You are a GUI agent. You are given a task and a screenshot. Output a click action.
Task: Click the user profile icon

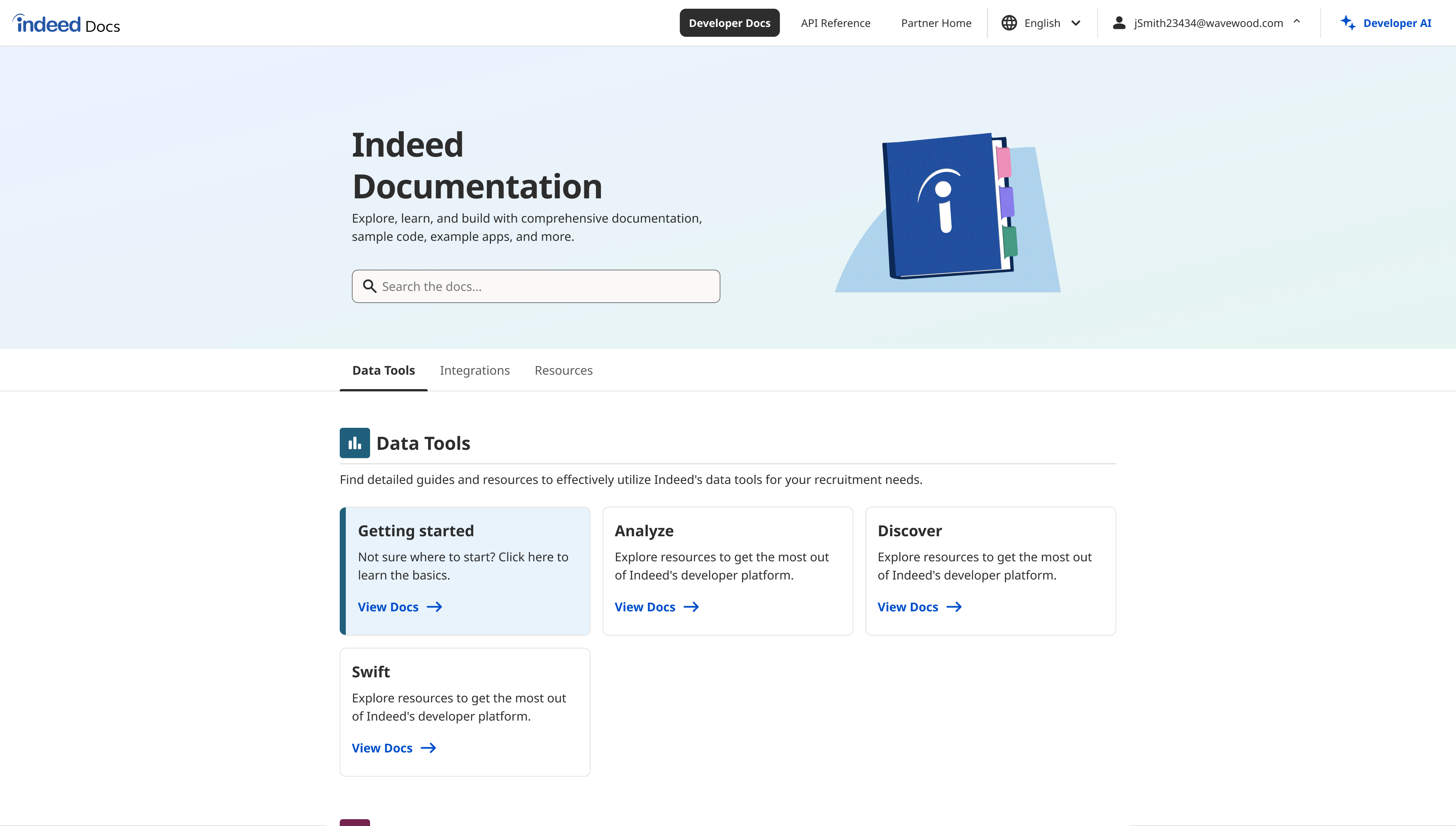click(1119, 23)
